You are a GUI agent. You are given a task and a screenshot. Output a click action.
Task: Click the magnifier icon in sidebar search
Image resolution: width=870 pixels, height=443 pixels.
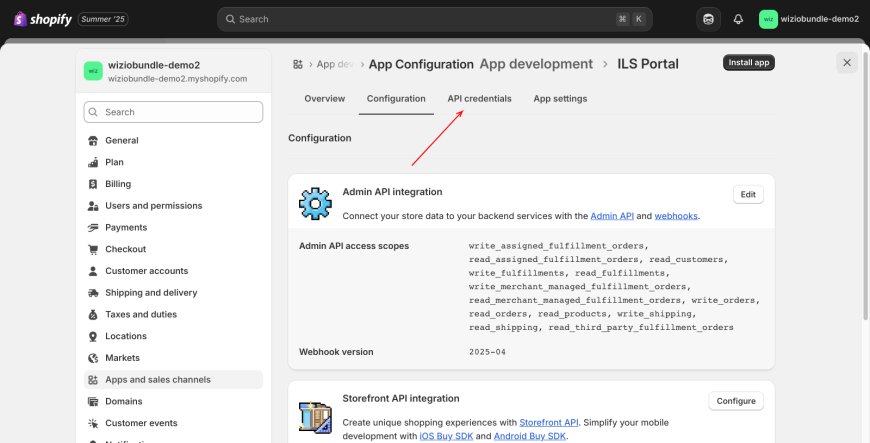(93, 112)
